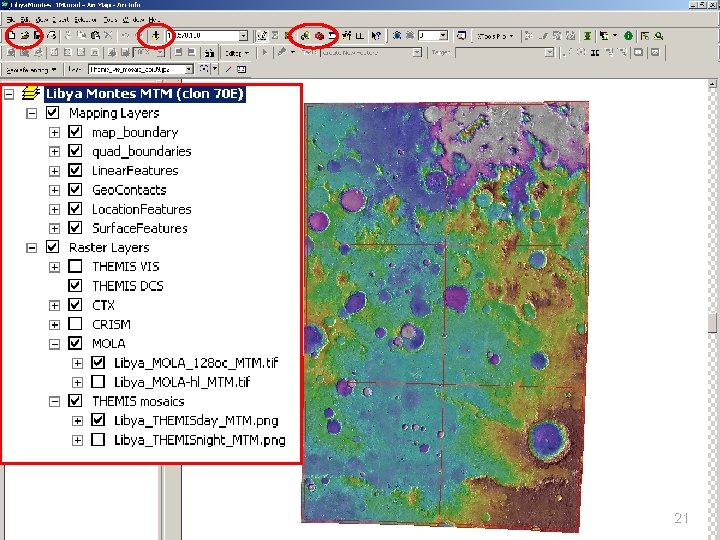
Task: Open the XTools Pro menu button
Action: 495,35
